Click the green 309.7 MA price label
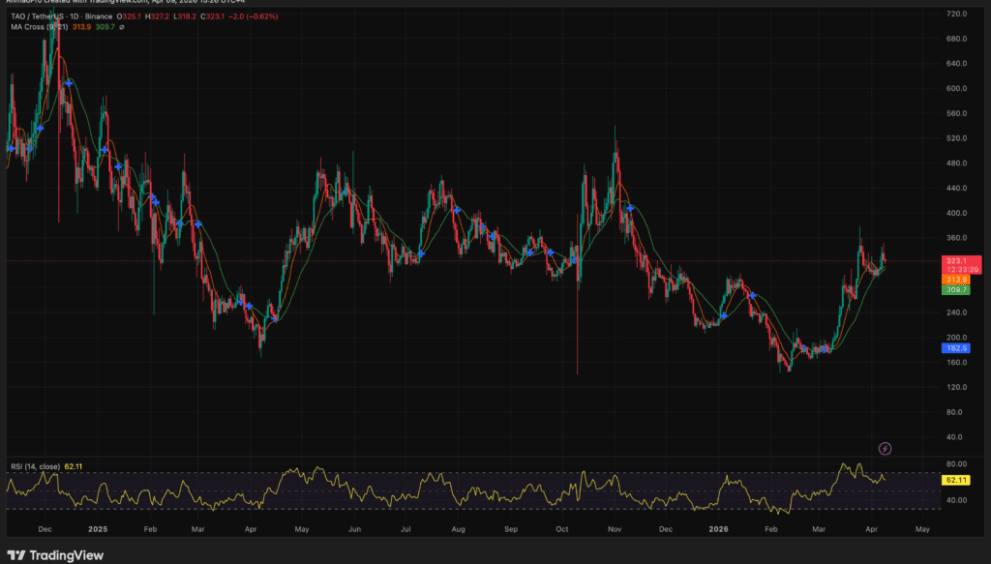The height and width of the screenshot is (564, 991). tap(957, 290)
